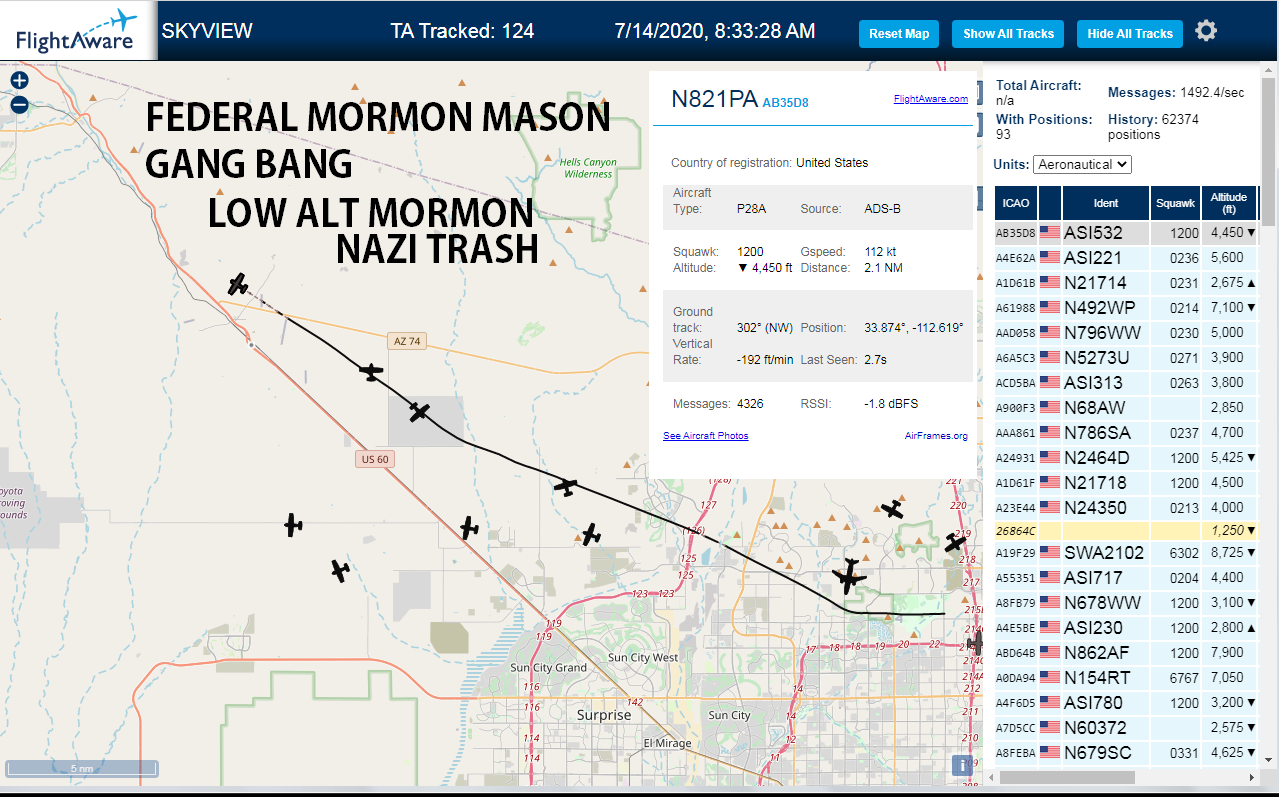Sort table by ICAO column

1016,203
